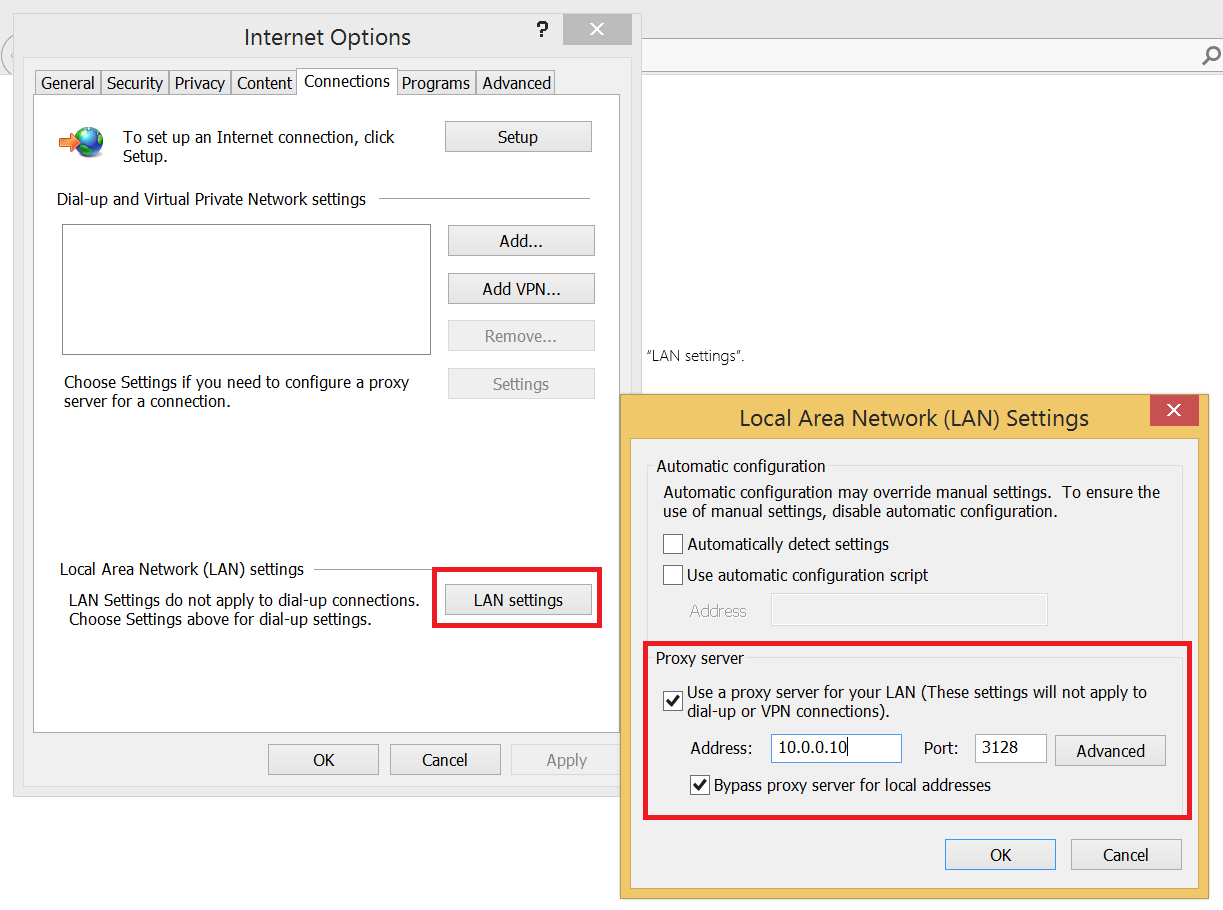Open Advanced proxy settings

(x=1110, y=751)
